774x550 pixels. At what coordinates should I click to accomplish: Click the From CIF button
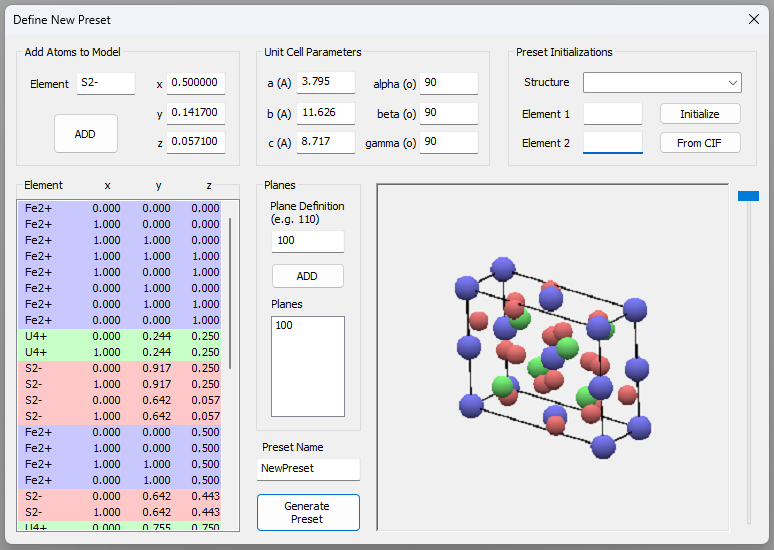[x=700, y=143]
